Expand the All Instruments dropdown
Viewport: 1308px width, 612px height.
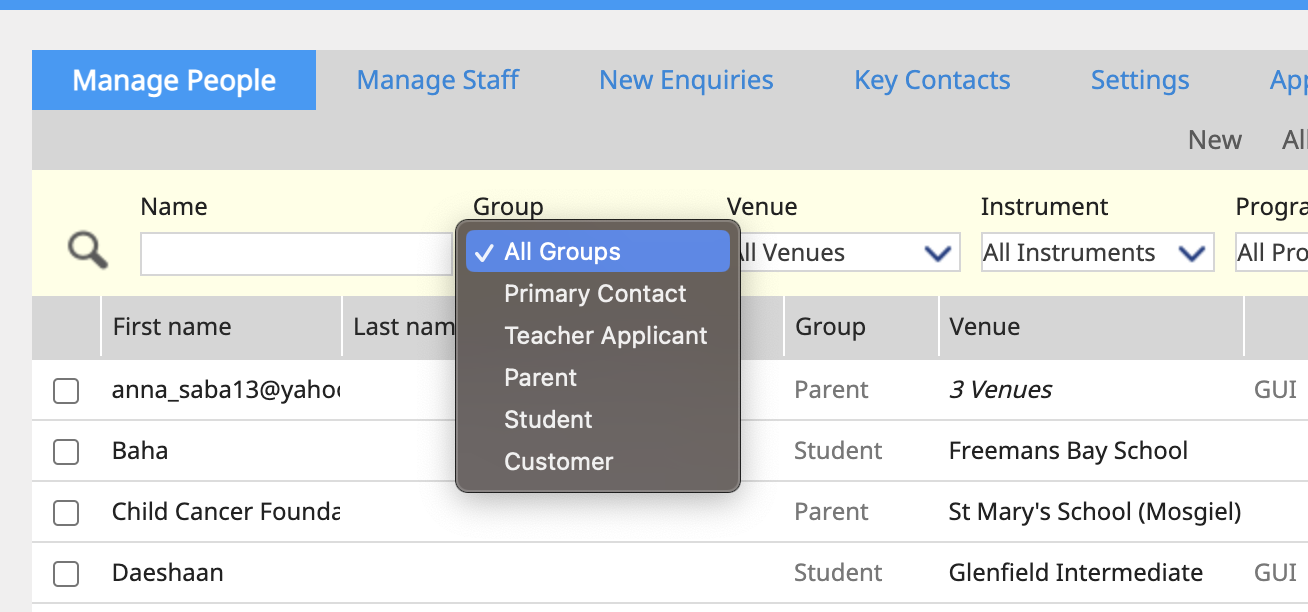(1097, 253)
